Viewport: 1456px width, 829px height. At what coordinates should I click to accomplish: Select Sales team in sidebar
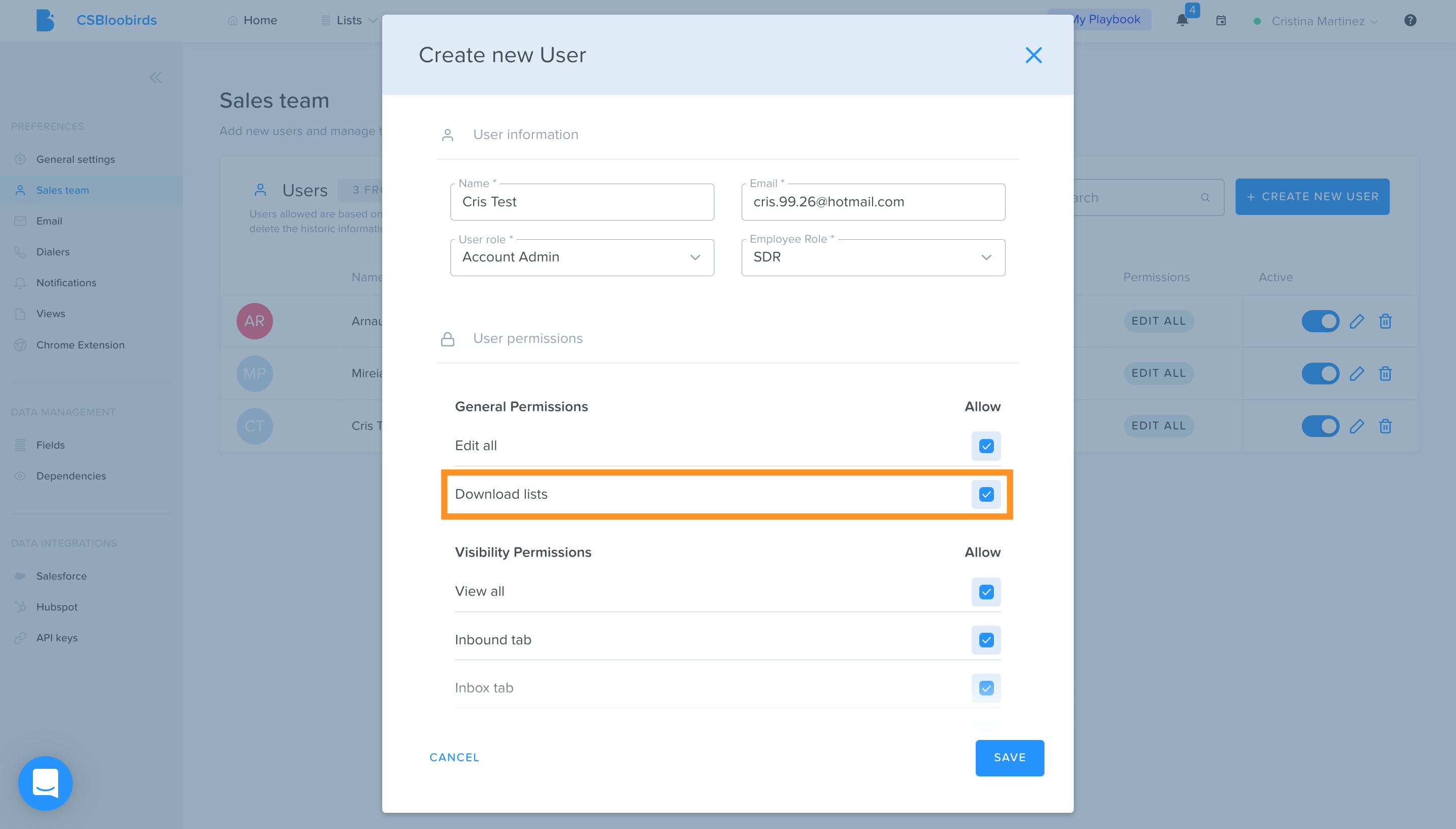coord(63,190)
